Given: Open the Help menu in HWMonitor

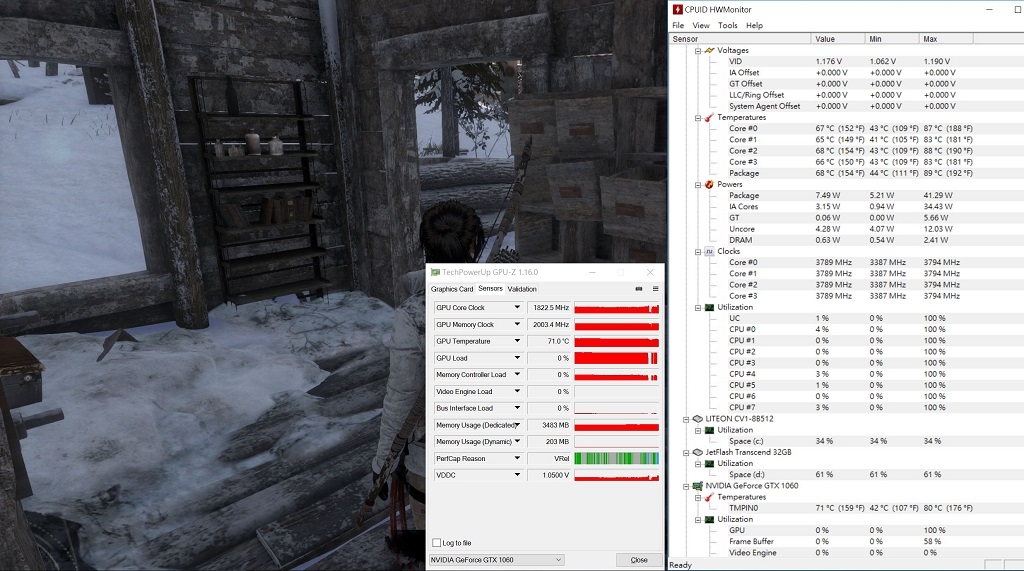Looking at the screenshot, I should coord(754,25).
